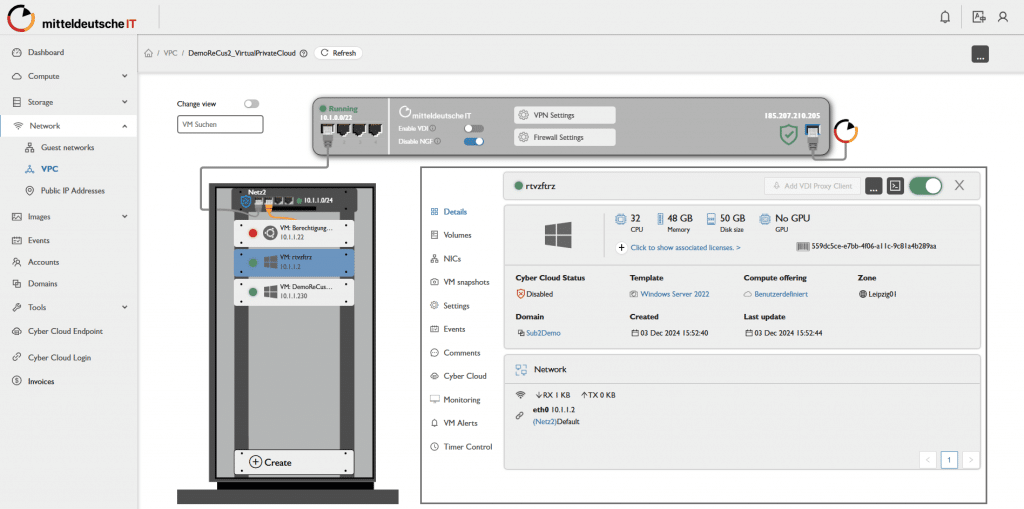Select VM Berechtigung in the rack
This screenshot has width=1024, height=509.
click(294, 233)
